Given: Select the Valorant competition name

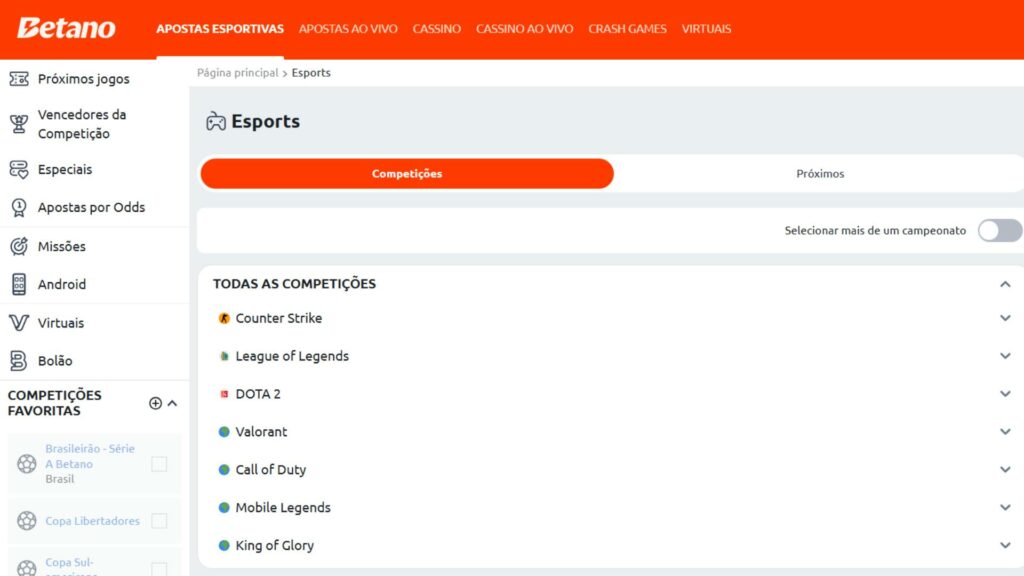Looking at the screenshot, I should [x=261, y=432].
